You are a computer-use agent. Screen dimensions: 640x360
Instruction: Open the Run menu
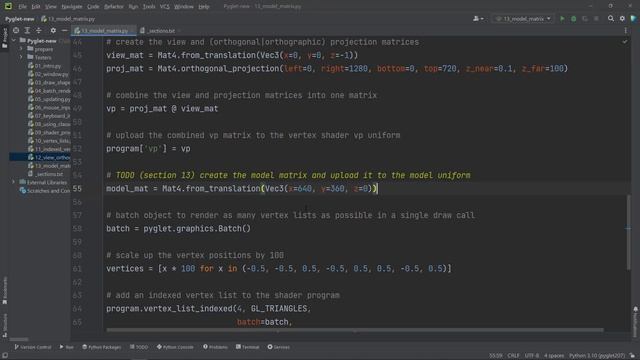(x=133, y=7)
